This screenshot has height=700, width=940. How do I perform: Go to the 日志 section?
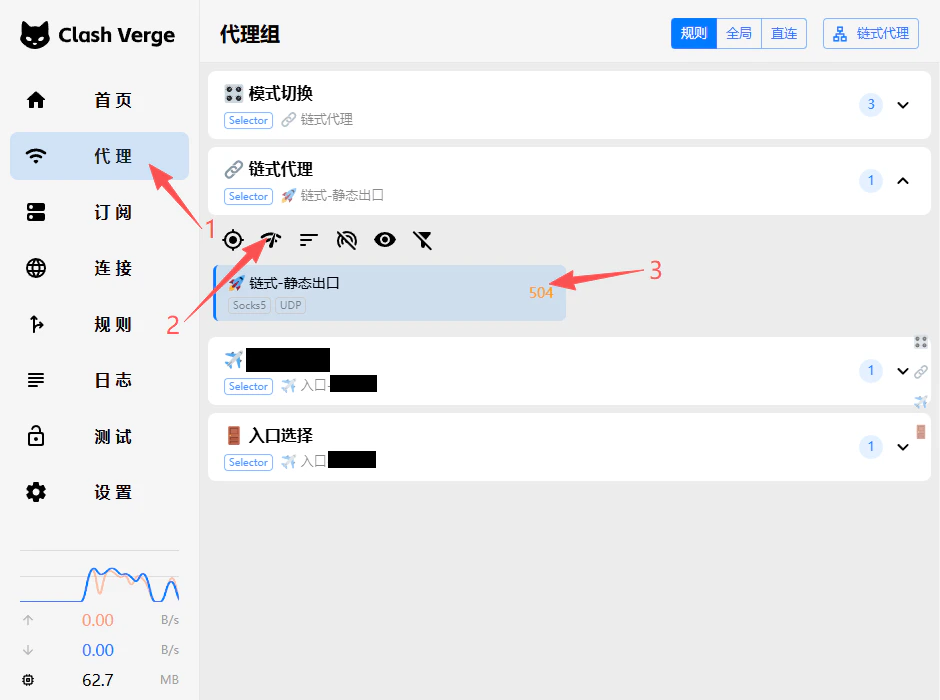[112, 380]
